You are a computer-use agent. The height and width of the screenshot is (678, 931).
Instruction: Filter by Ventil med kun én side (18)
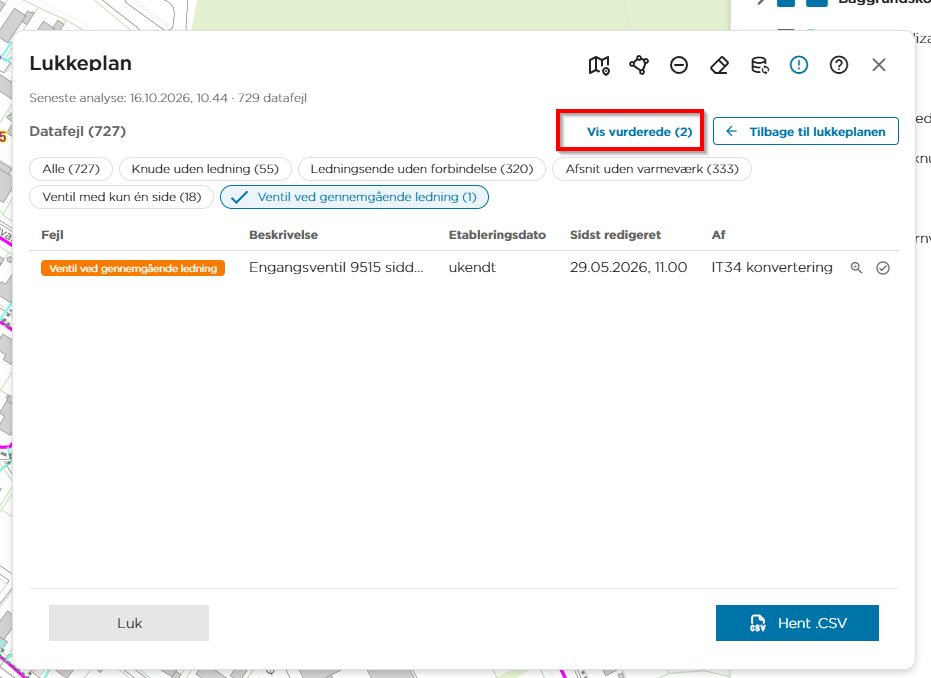coord(121,197)
